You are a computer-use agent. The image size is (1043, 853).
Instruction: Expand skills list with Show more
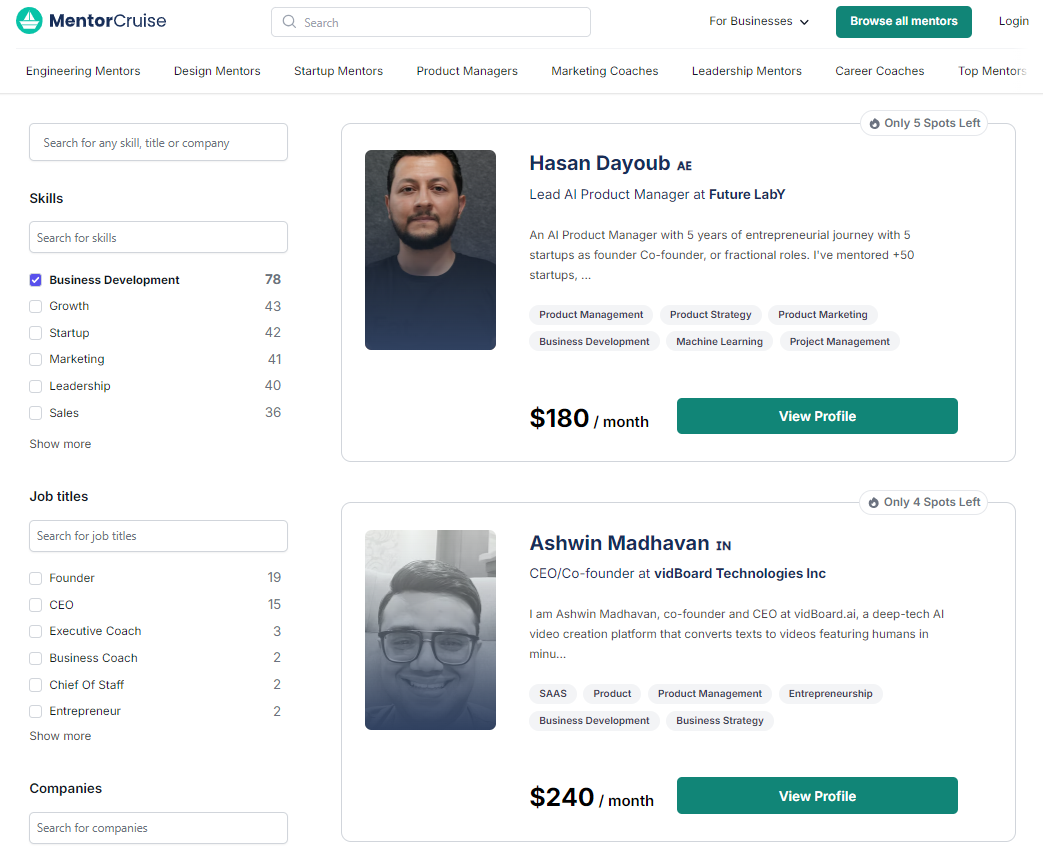pos(60,444)
